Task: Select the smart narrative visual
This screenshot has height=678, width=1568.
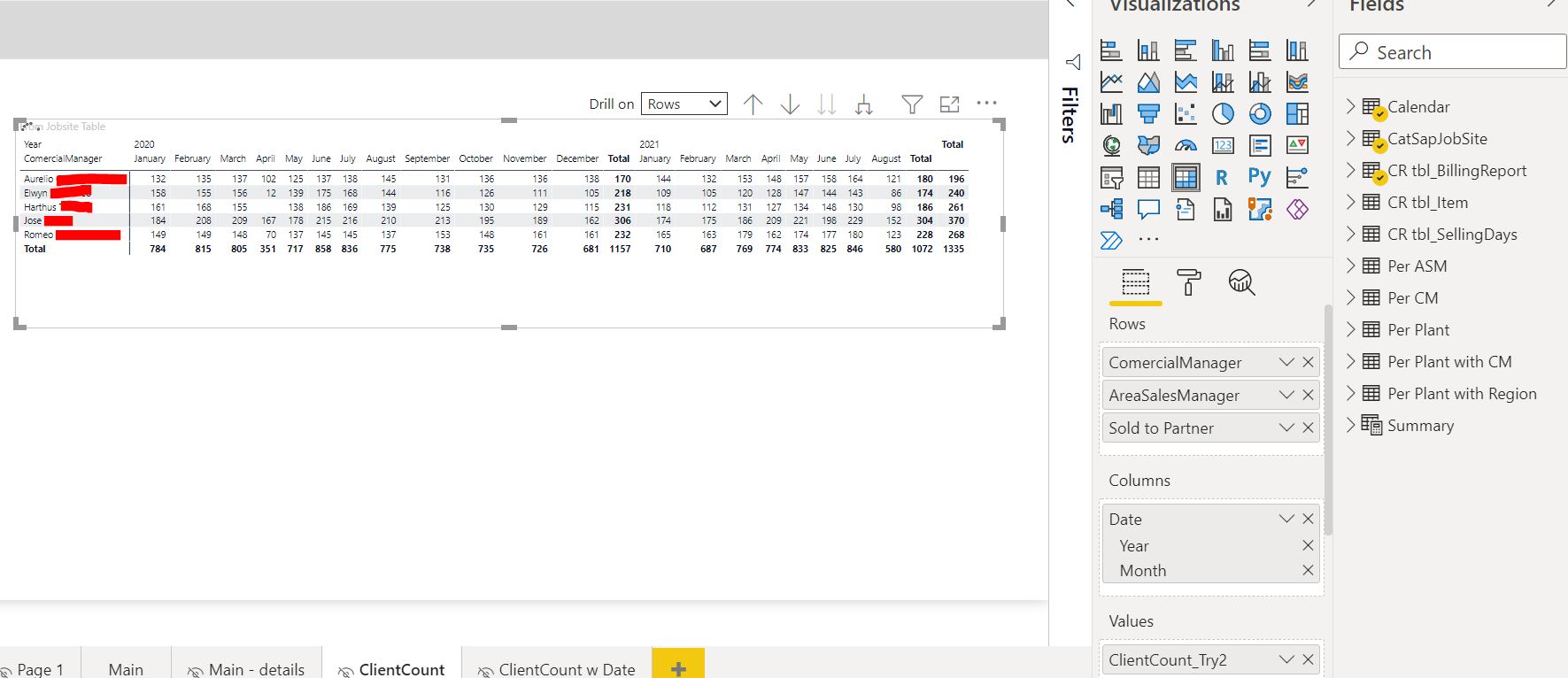Action: pyautogui.click(x=1186, y=209)
